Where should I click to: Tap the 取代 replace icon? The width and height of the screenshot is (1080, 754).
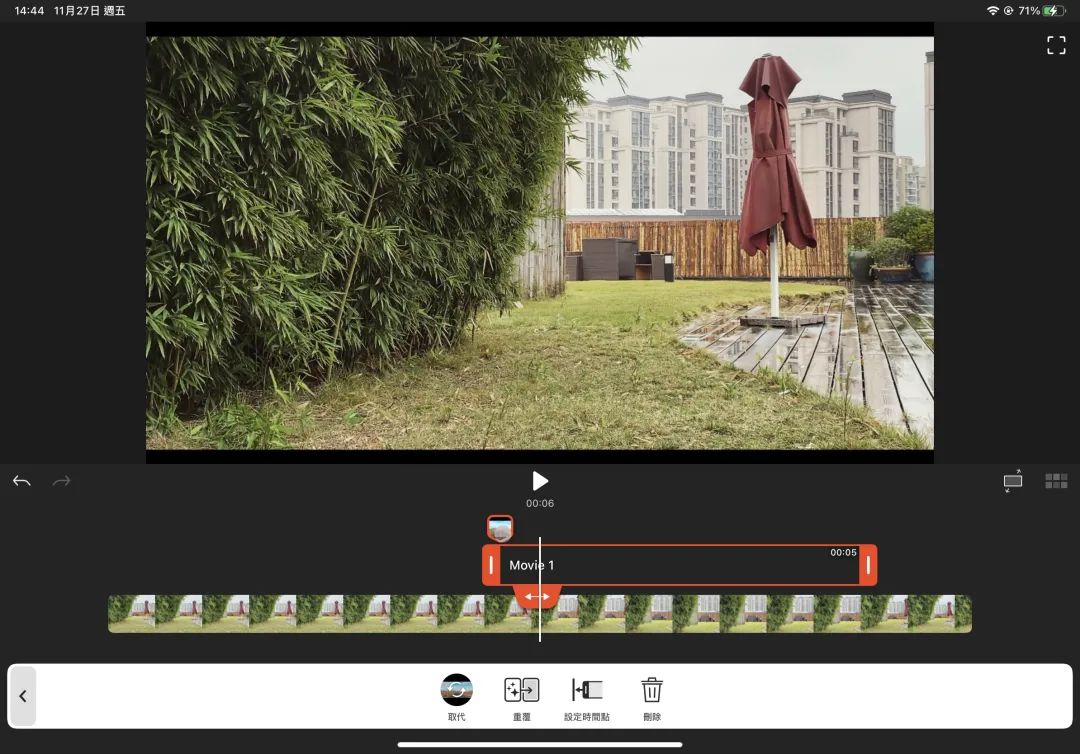coord(457,690)
